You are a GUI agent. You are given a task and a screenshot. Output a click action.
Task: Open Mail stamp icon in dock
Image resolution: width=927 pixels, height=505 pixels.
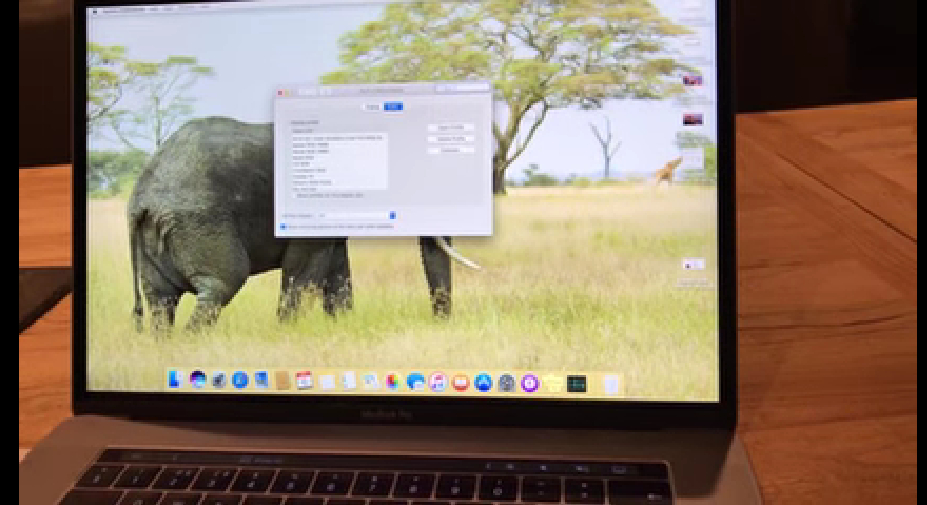[261, 380]
